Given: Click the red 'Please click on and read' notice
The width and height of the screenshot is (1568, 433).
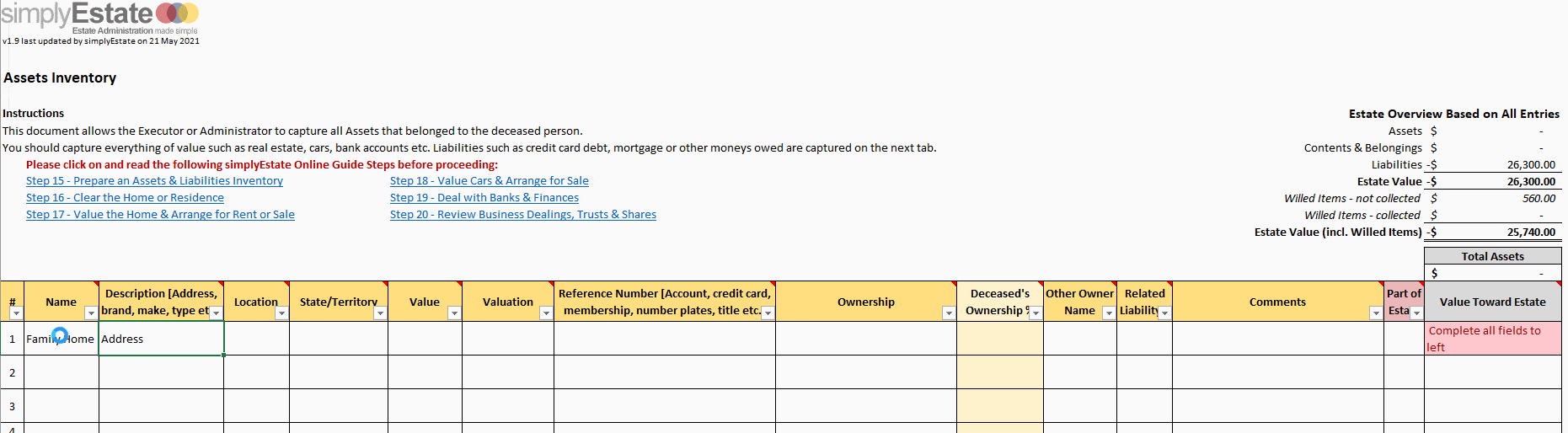Looking at the screenshot, I should coord(262,164).
